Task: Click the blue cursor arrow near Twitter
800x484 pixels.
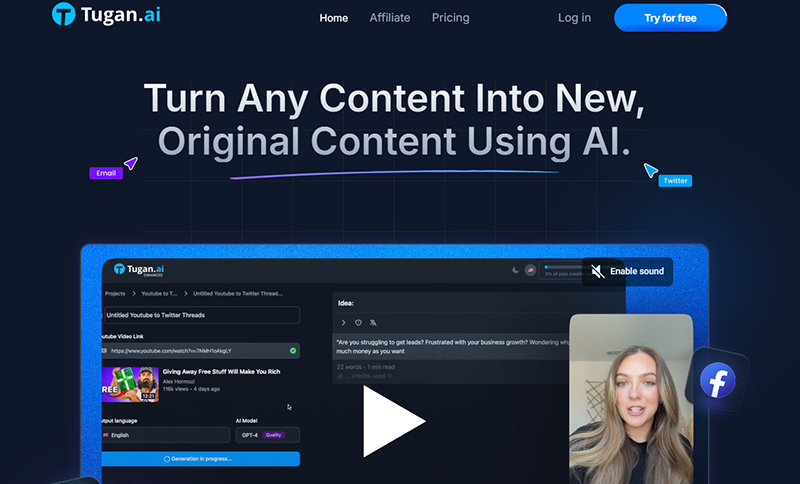Action: click(650, 170)
